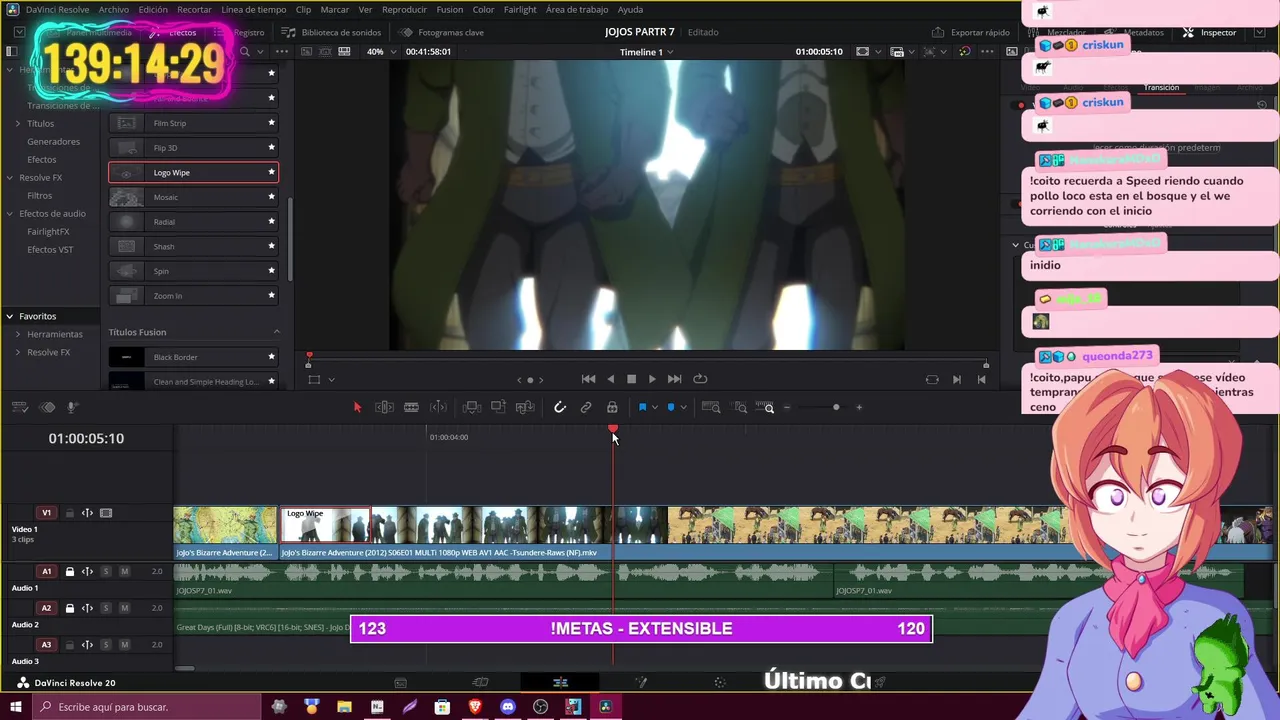Collapse the Títulos Fusion section
Screen dimensions: 1280x720
tap(277, 332)
